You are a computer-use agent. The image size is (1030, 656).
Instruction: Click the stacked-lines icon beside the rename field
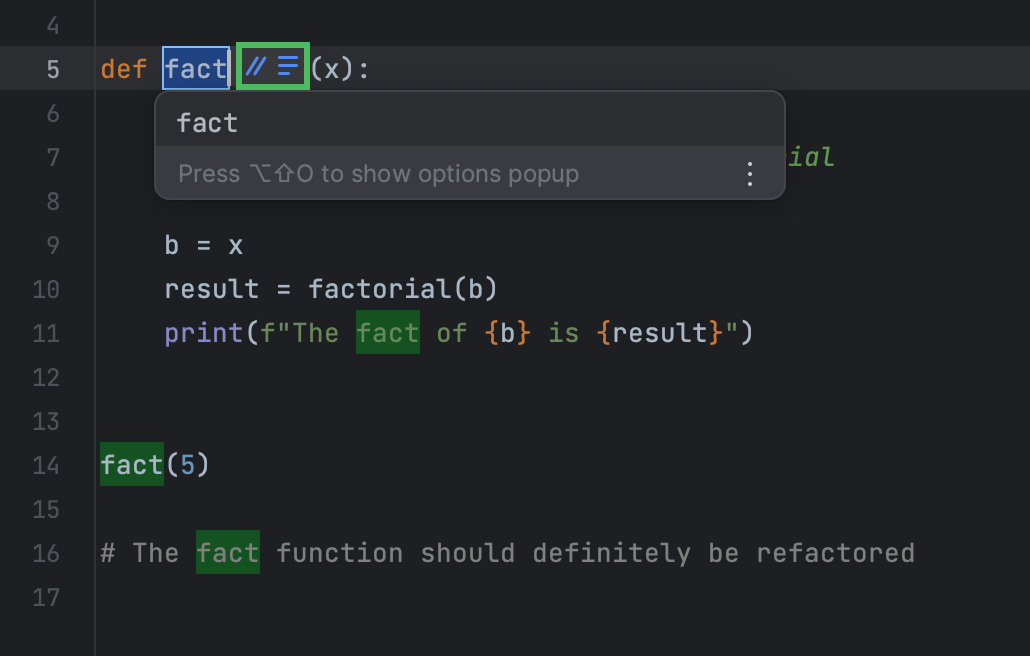coord(286,67)
